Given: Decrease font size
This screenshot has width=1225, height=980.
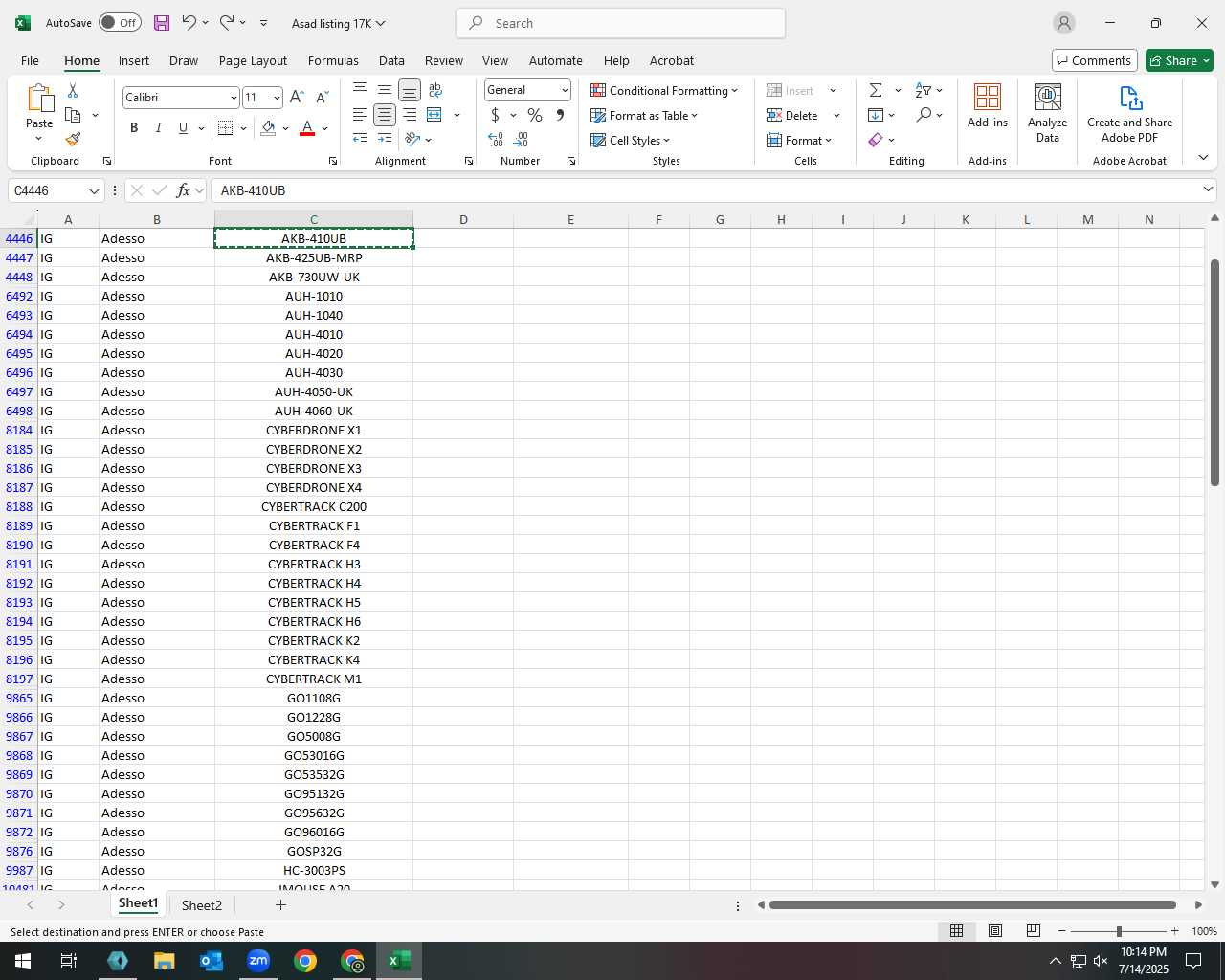Looking at the screenshot, I should point(322,98).
